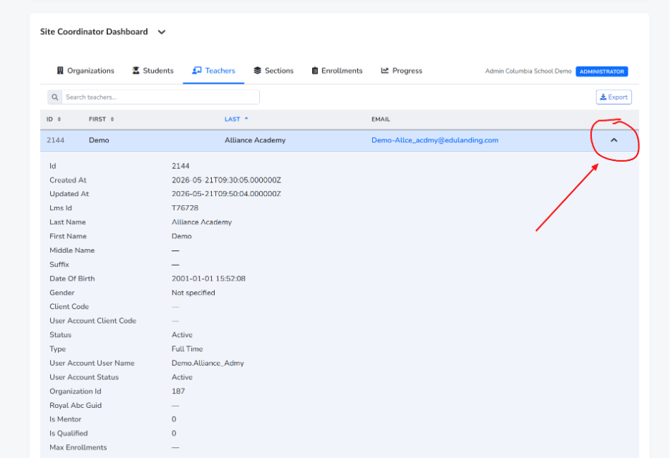The height and width of the screenshot is (458, 670).
Task: Click the ADMINISTRATOR role badge
Action: click(602, 71)
